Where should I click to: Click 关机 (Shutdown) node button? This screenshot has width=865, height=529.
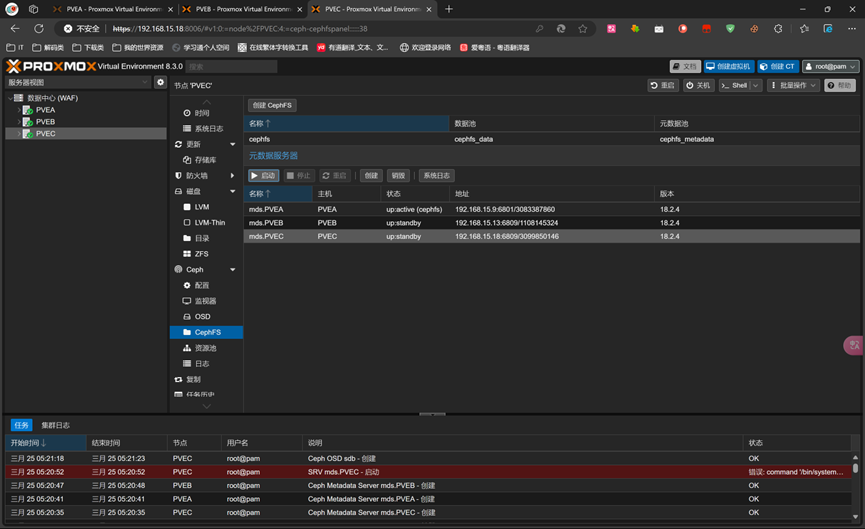698,85
